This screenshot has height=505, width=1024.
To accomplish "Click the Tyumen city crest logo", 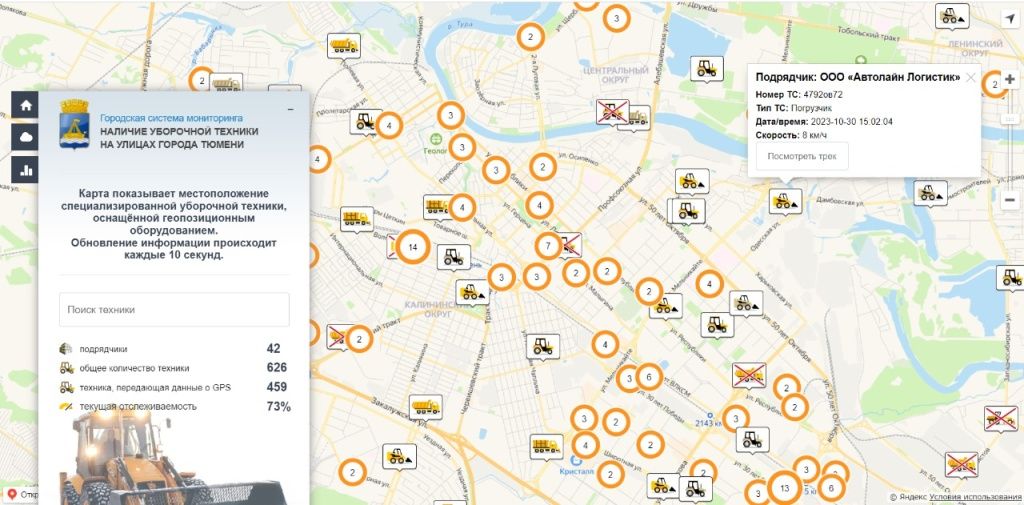I will (x=75, y=123).
